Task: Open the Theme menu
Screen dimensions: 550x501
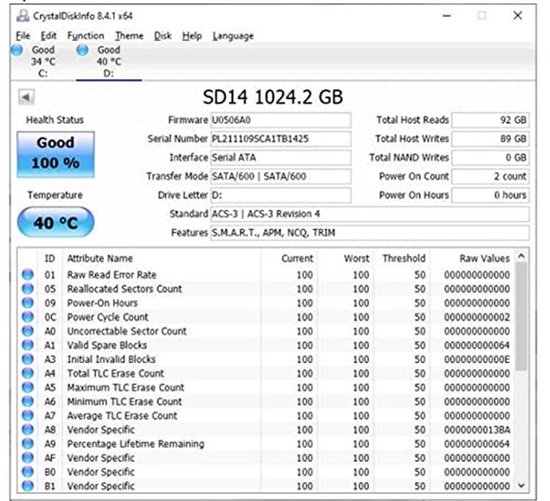Action: (129, 36)
